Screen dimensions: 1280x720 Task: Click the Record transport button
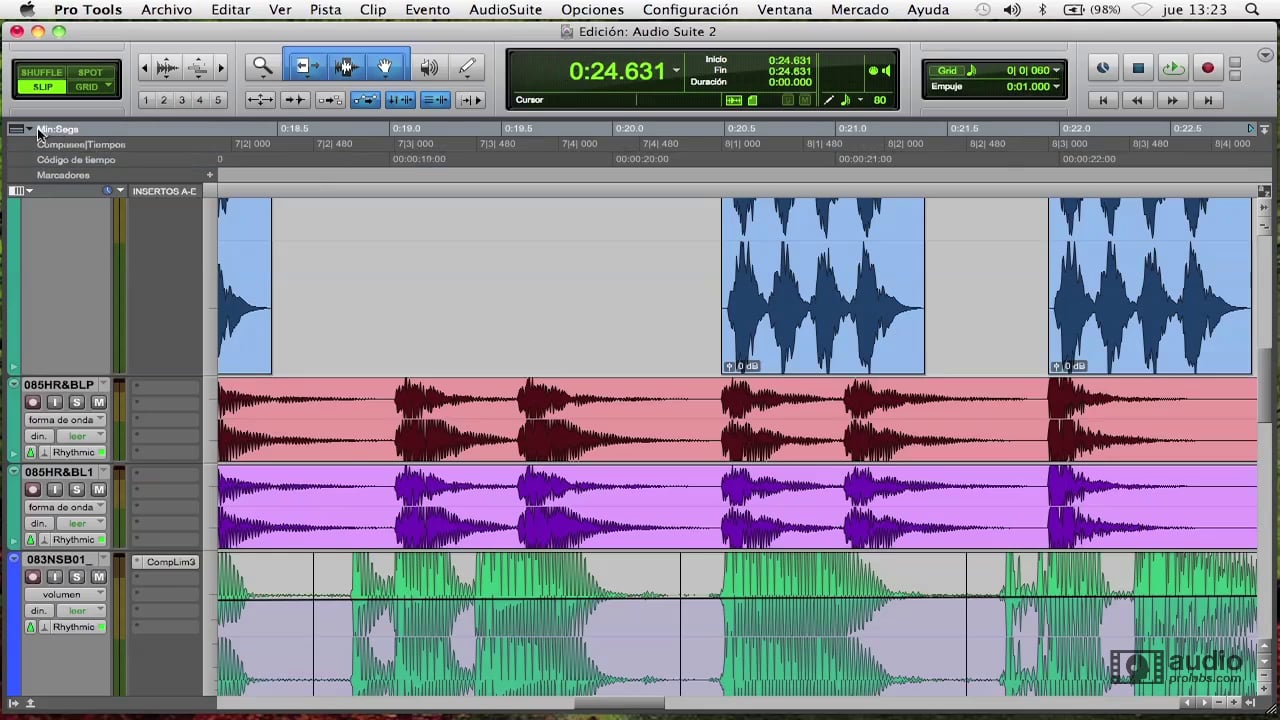[x=1207, y=68]
